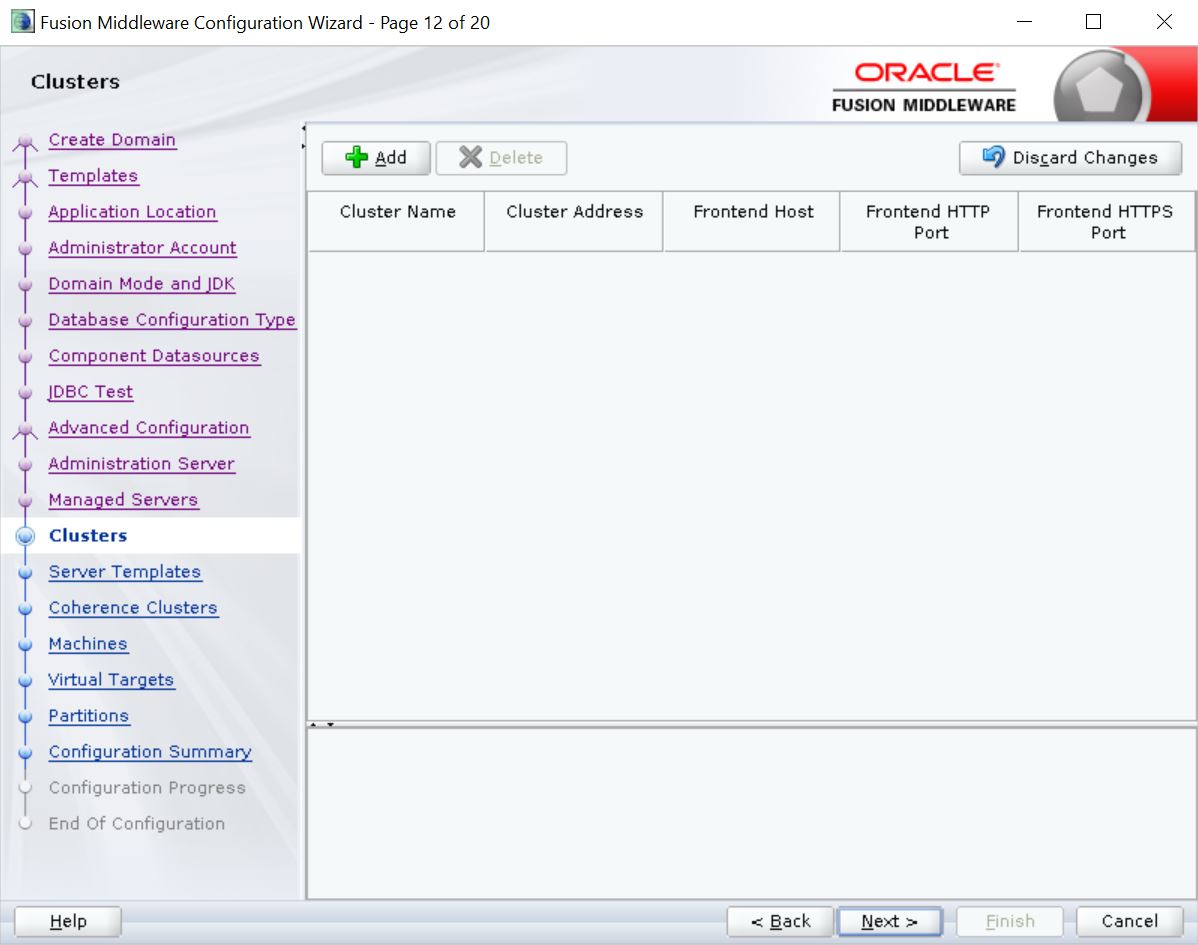Screen dimensions: 1198x945
Task: Minimize the wizard window
Action: coord(1025,21)
